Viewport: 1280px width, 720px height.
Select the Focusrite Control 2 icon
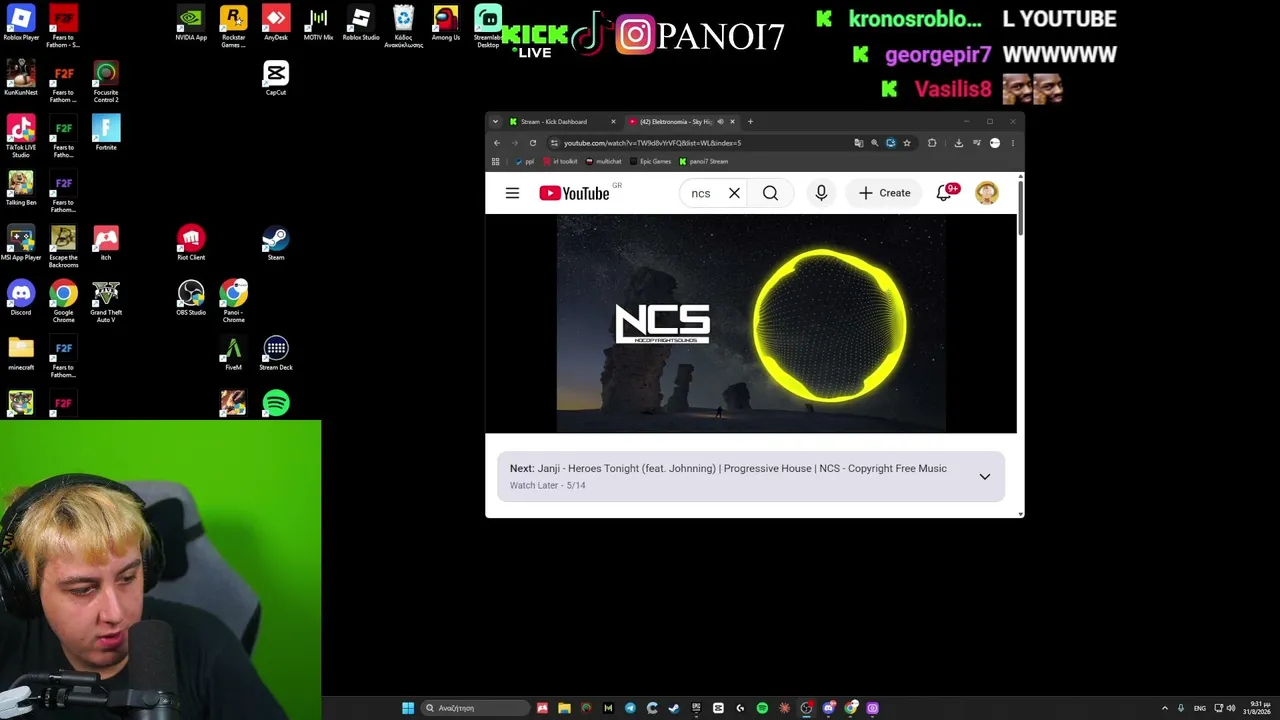coord(106,82)
